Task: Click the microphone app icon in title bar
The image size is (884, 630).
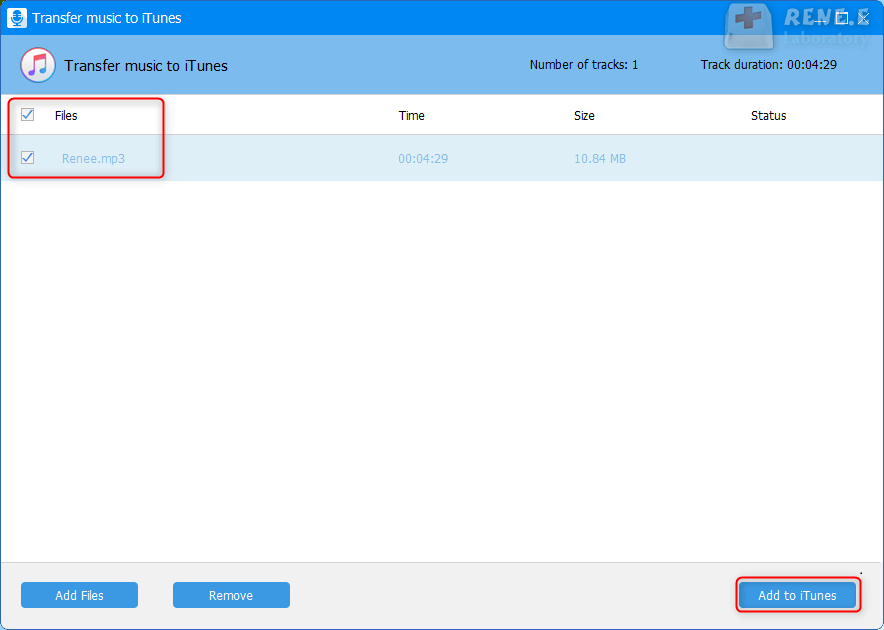Action: click(17, 18)
